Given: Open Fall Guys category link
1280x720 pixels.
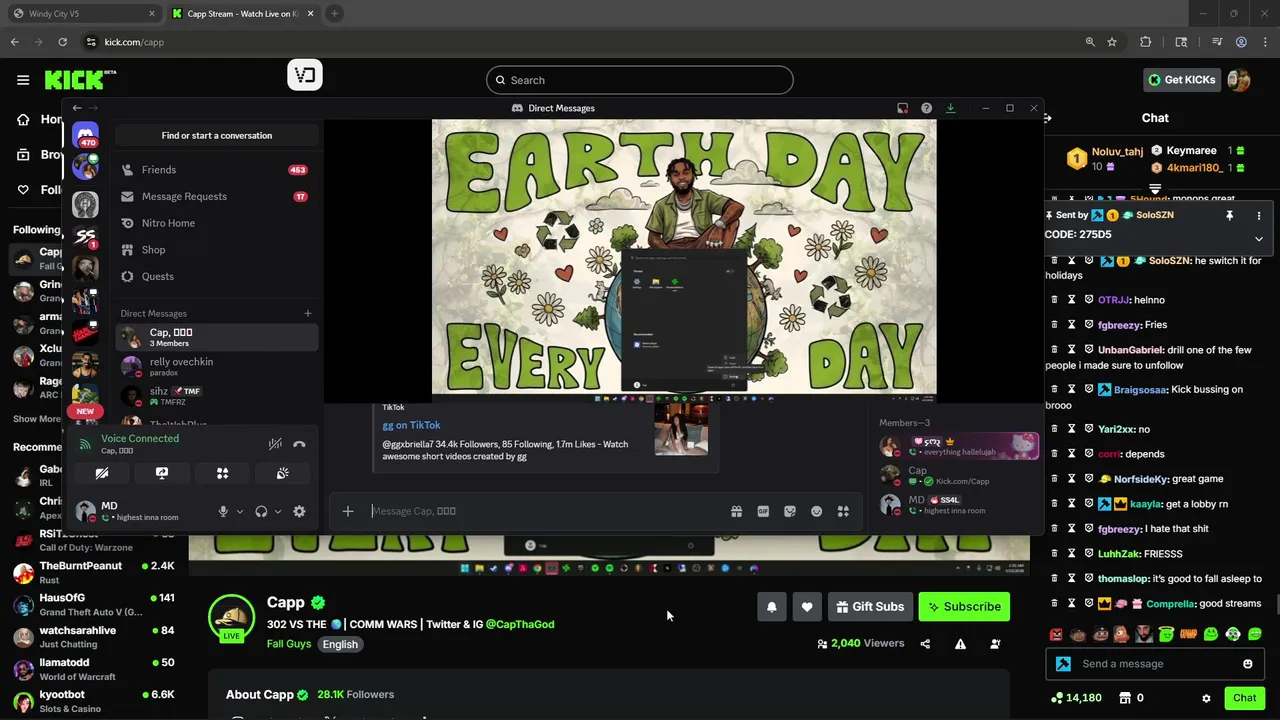Looking at the screenshot, I should pyautogui.click(x=289, y=644).
